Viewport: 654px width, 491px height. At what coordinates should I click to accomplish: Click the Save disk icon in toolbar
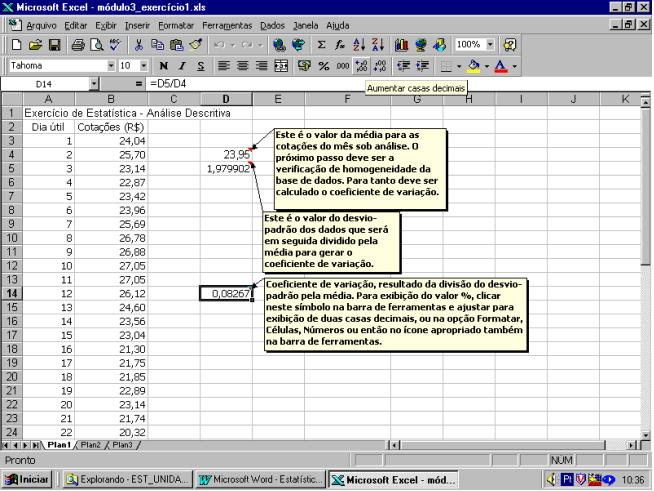click(55, 45)
